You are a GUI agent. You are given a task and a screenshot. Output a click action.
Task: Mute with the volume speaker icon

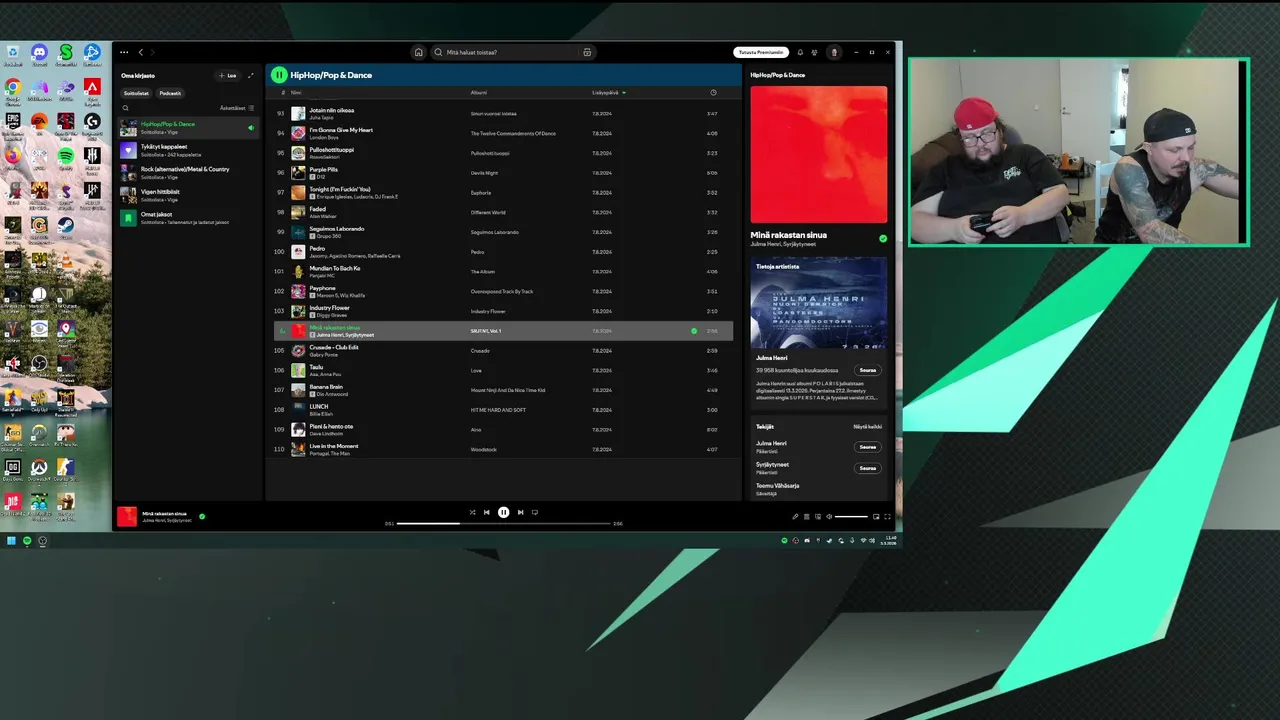click(x=829, y=516)
